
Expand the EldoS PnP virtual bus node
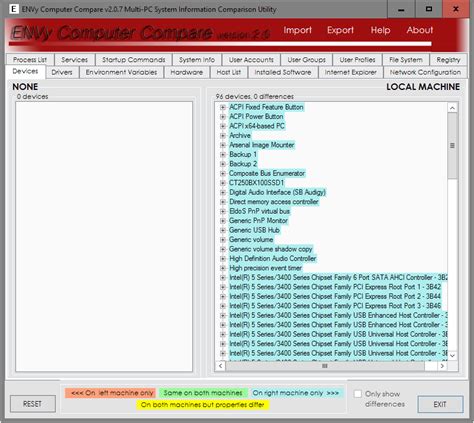click(x=223, y=211)
